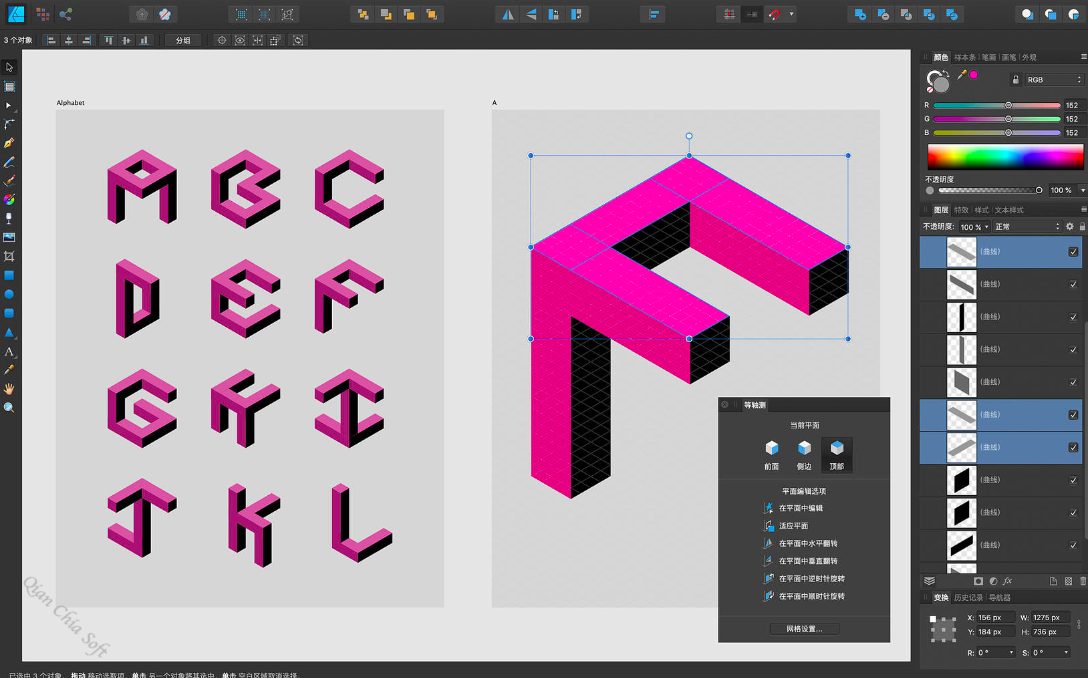This screenshot has height=678, width=1088.
Task: Toggle the show grid toolbar icon
Action: click(x=729, y=15)
